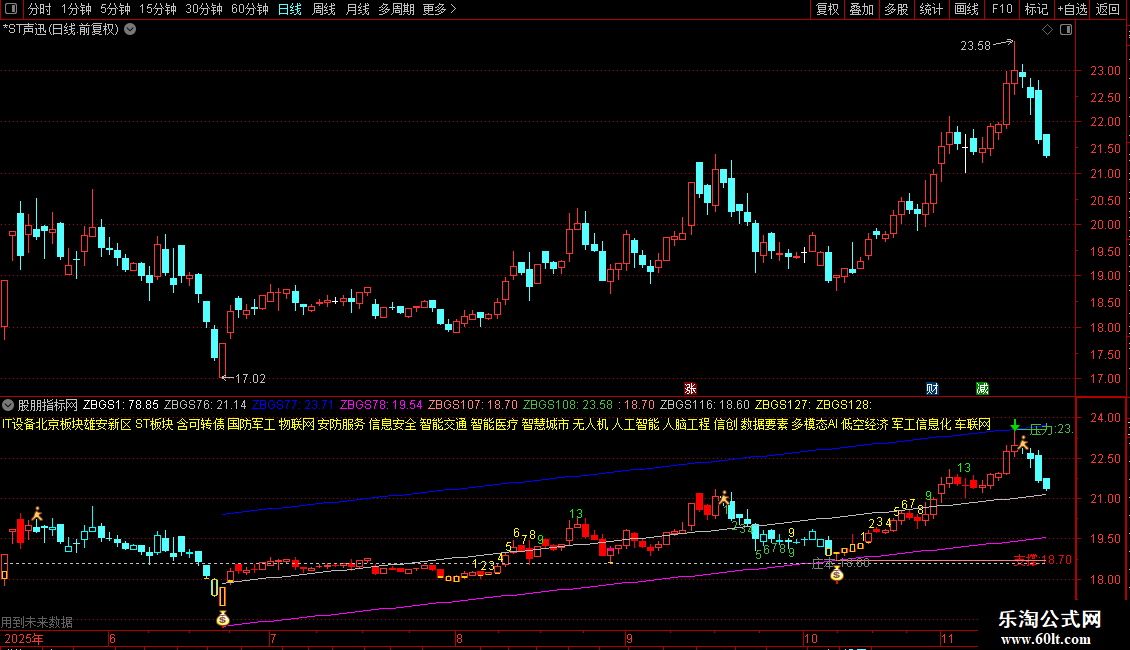Select the 15分钟 period

158,9
